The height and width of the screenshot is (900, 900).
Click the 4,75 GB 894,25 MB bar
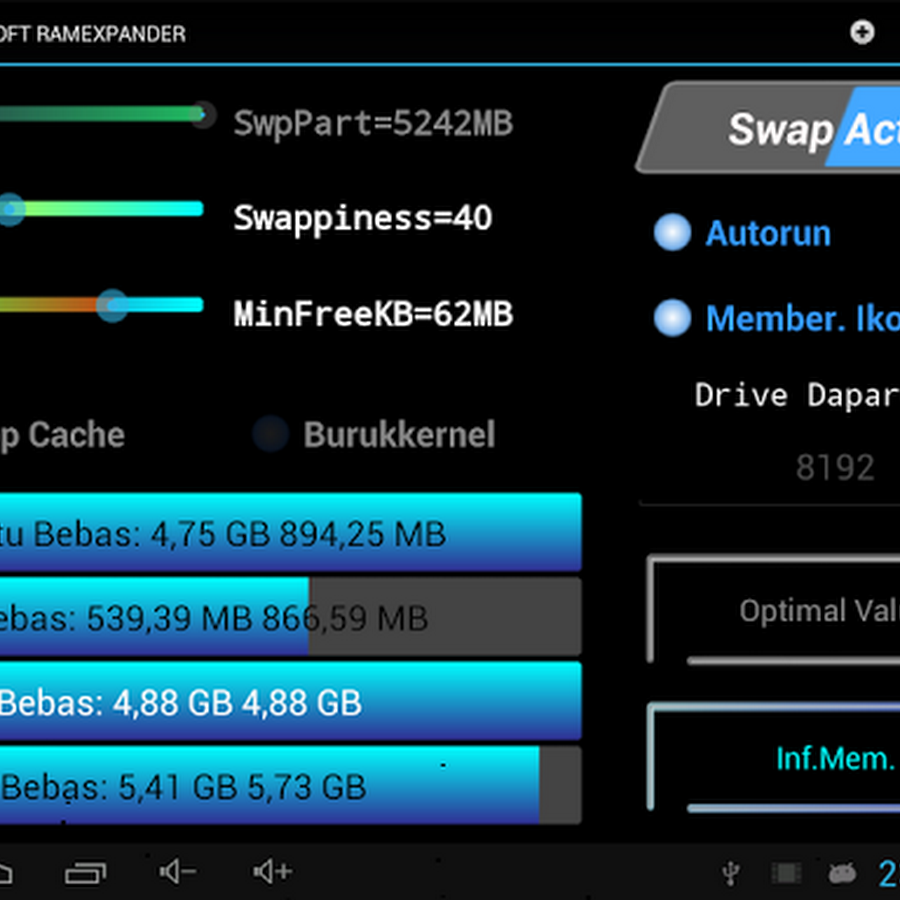coord(290,533)
